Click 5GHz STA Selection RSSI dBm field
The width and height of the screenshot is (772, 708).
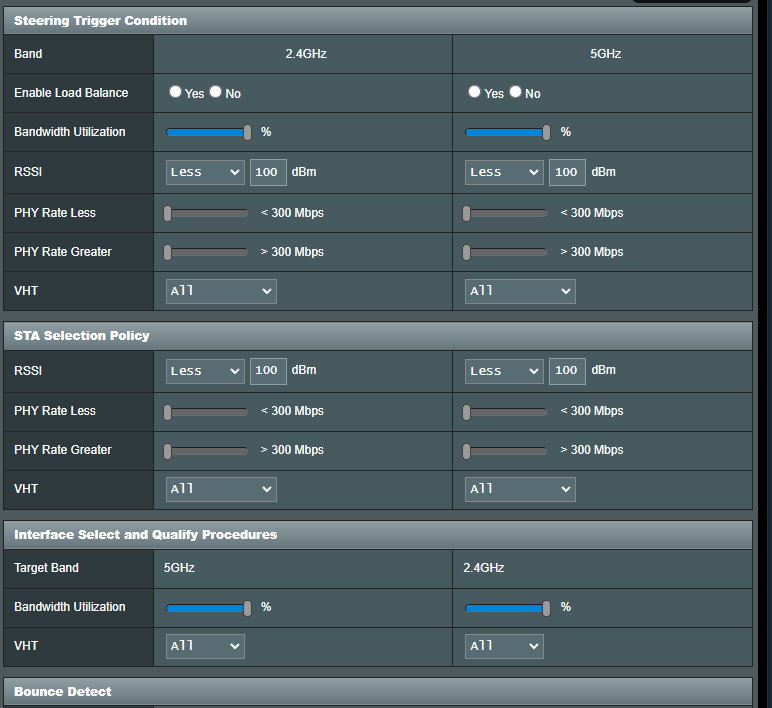coord(567,371)
